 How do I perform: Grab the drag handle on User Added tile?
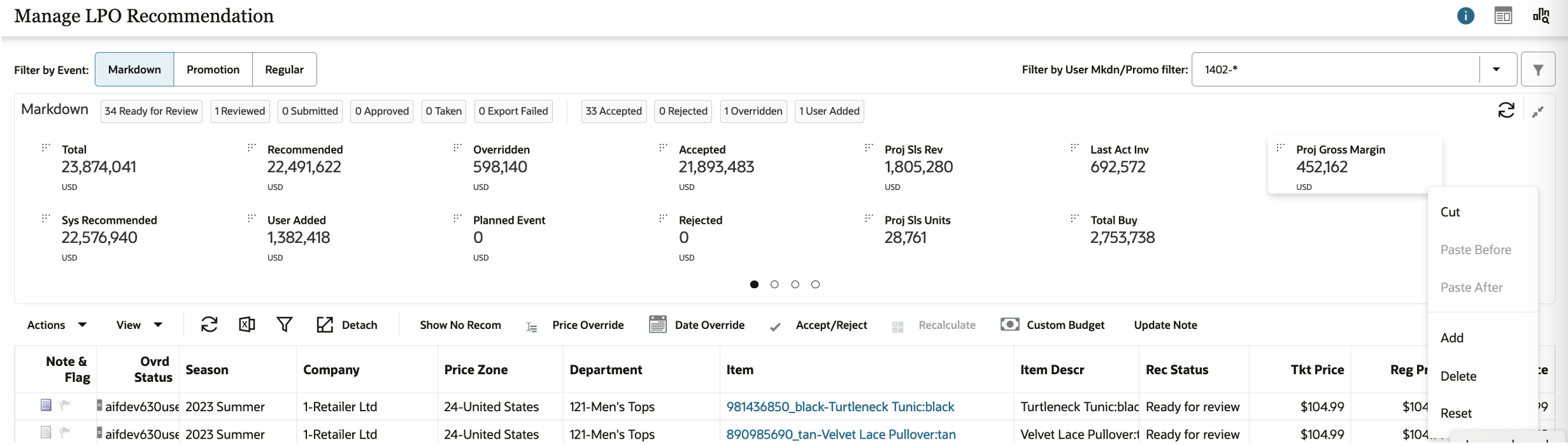click(x=252, y=218)
